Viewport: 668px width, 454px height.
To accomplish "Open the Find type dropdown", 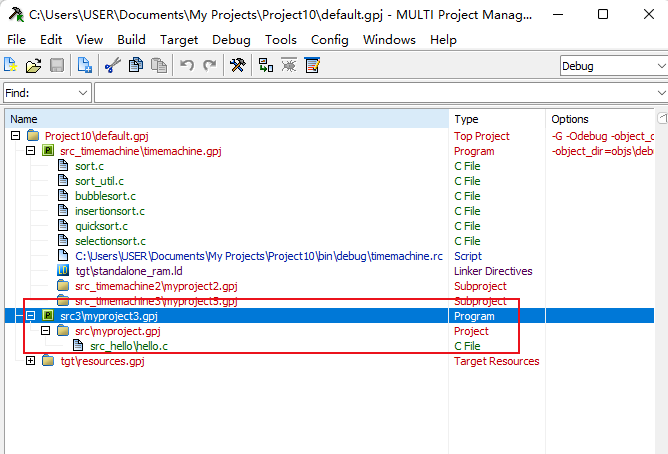I will click(46, 93).
